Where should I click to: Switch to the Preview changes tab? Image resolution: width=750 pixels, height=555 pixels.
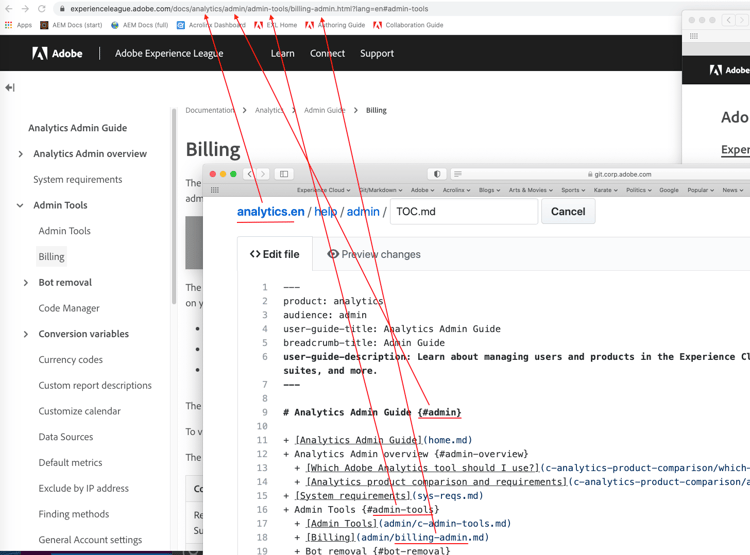click(x=374, y=254)
